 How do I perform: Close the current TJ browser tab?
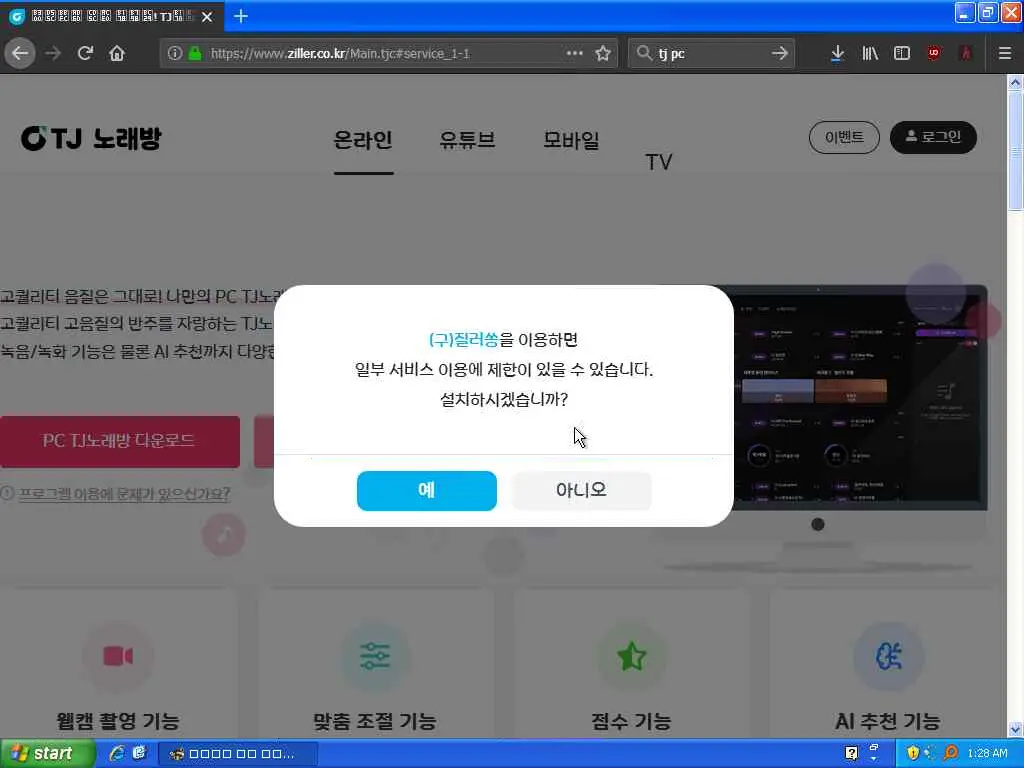coord(207,17)
